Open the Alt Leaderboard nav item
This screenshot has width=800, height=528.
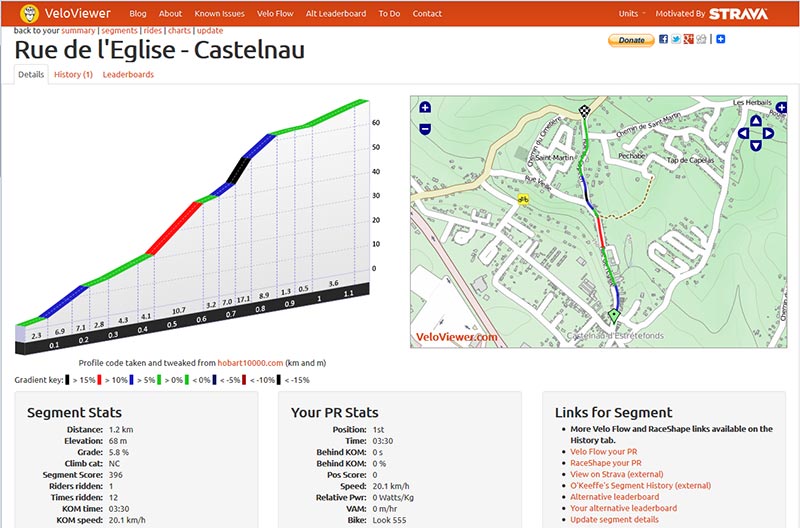click(x=336, y=14)
